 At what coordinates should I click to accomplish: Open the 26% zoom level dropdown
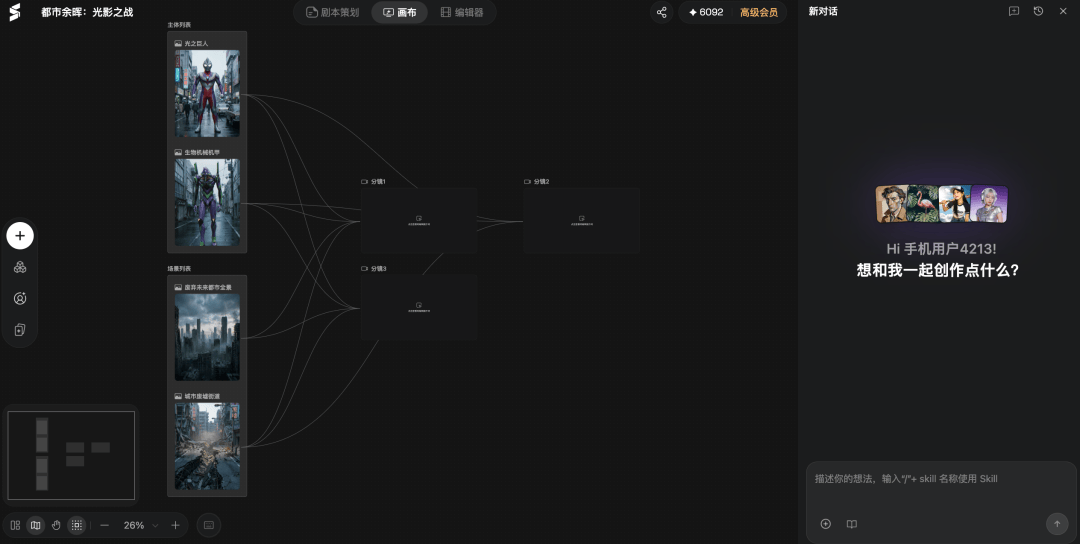click(x=141, y=525)
